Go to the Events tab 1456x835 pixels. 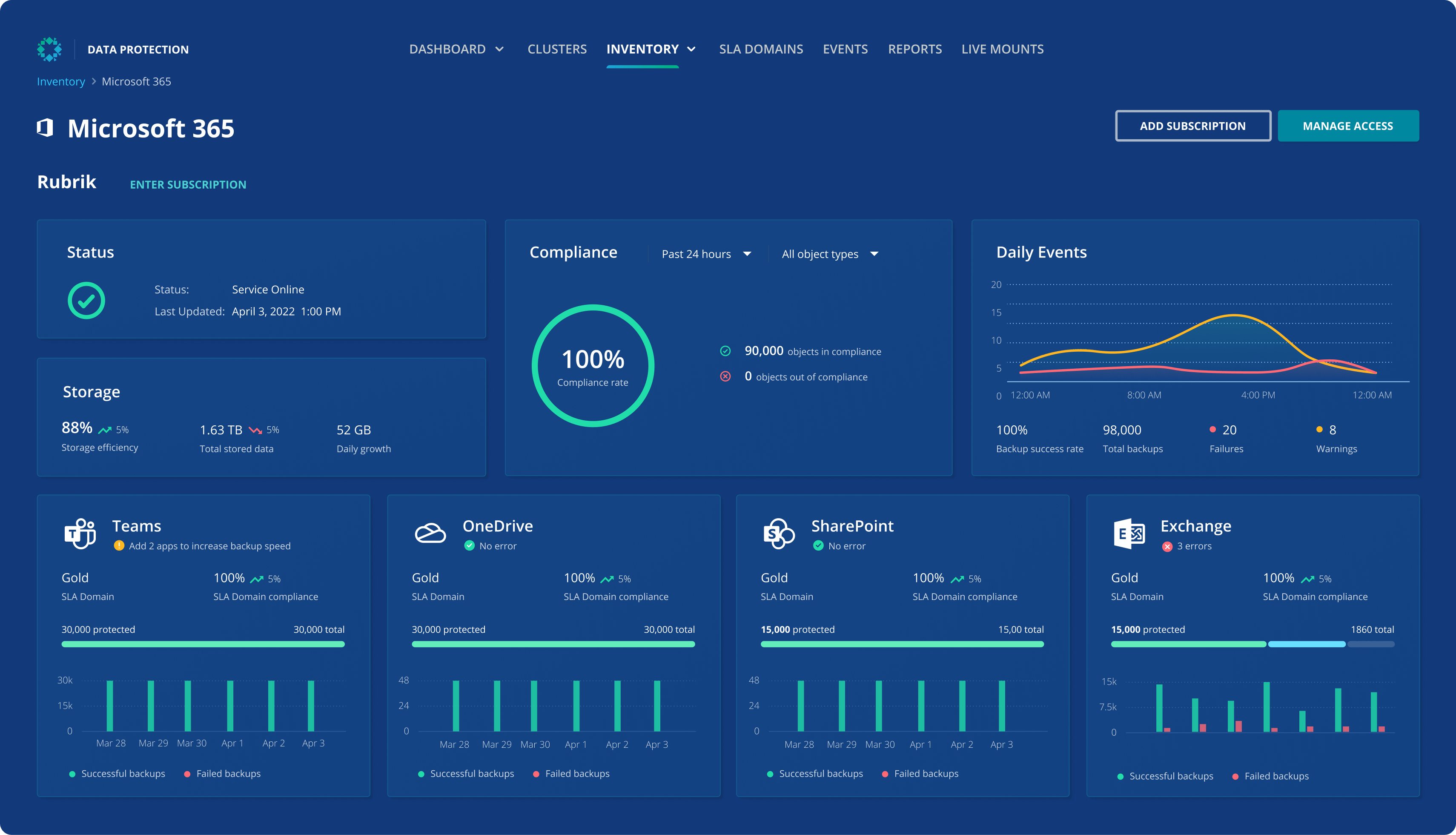[845, 49]
